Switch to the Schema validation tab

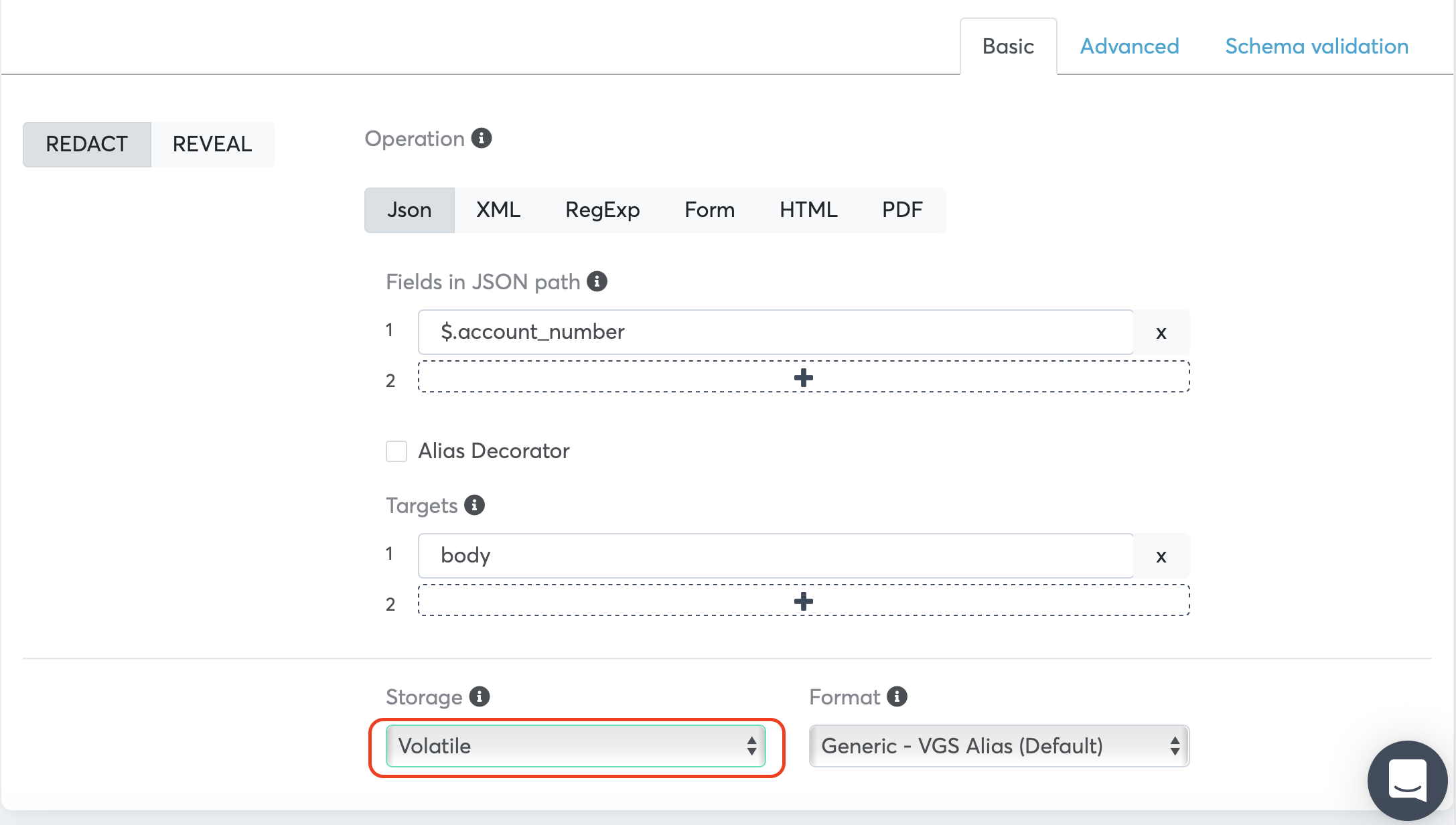pyautogui.click(x=1316, y=46)
